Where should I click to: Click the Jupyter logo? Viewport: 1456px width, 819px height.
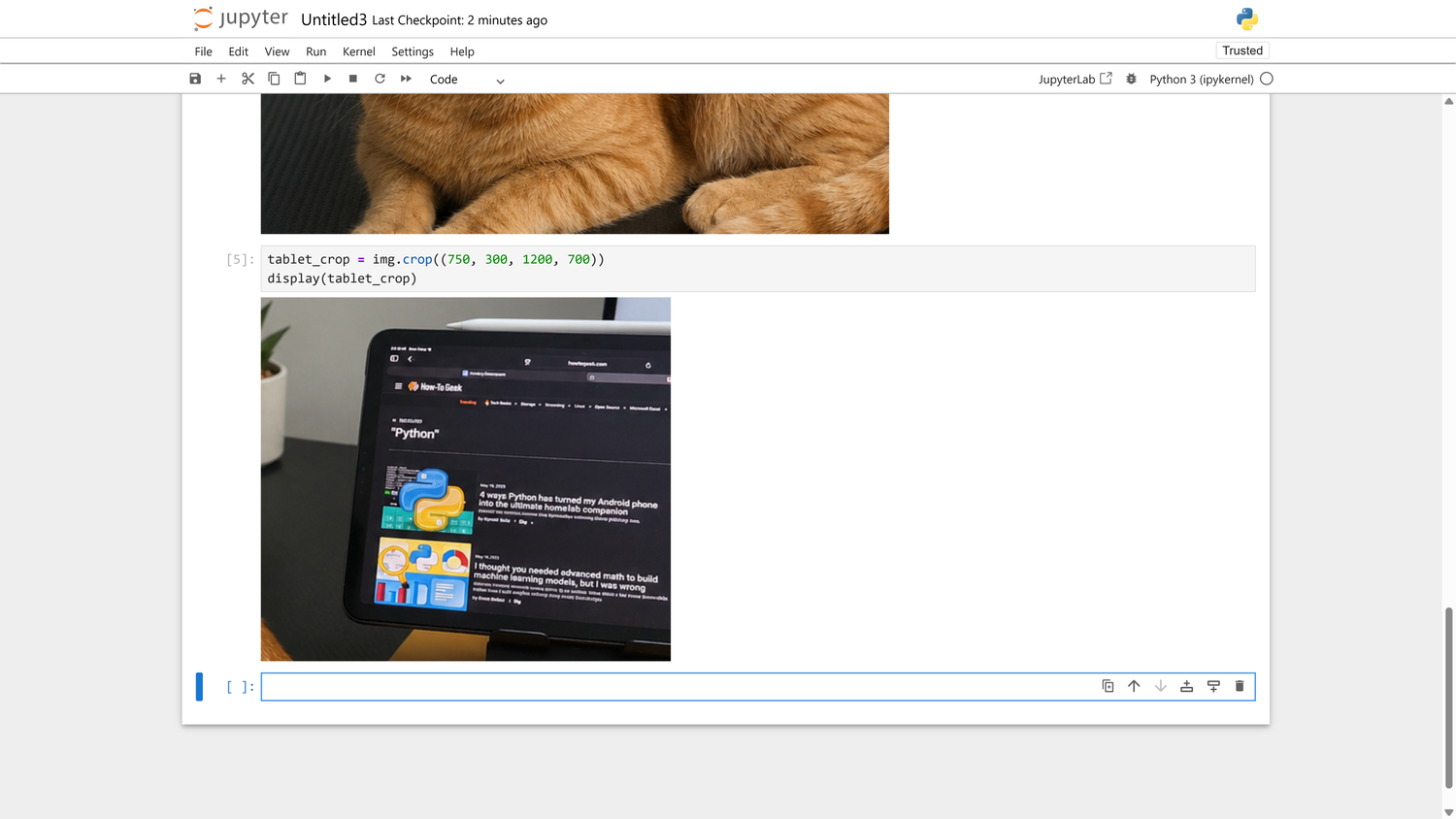tap(241, 18)
